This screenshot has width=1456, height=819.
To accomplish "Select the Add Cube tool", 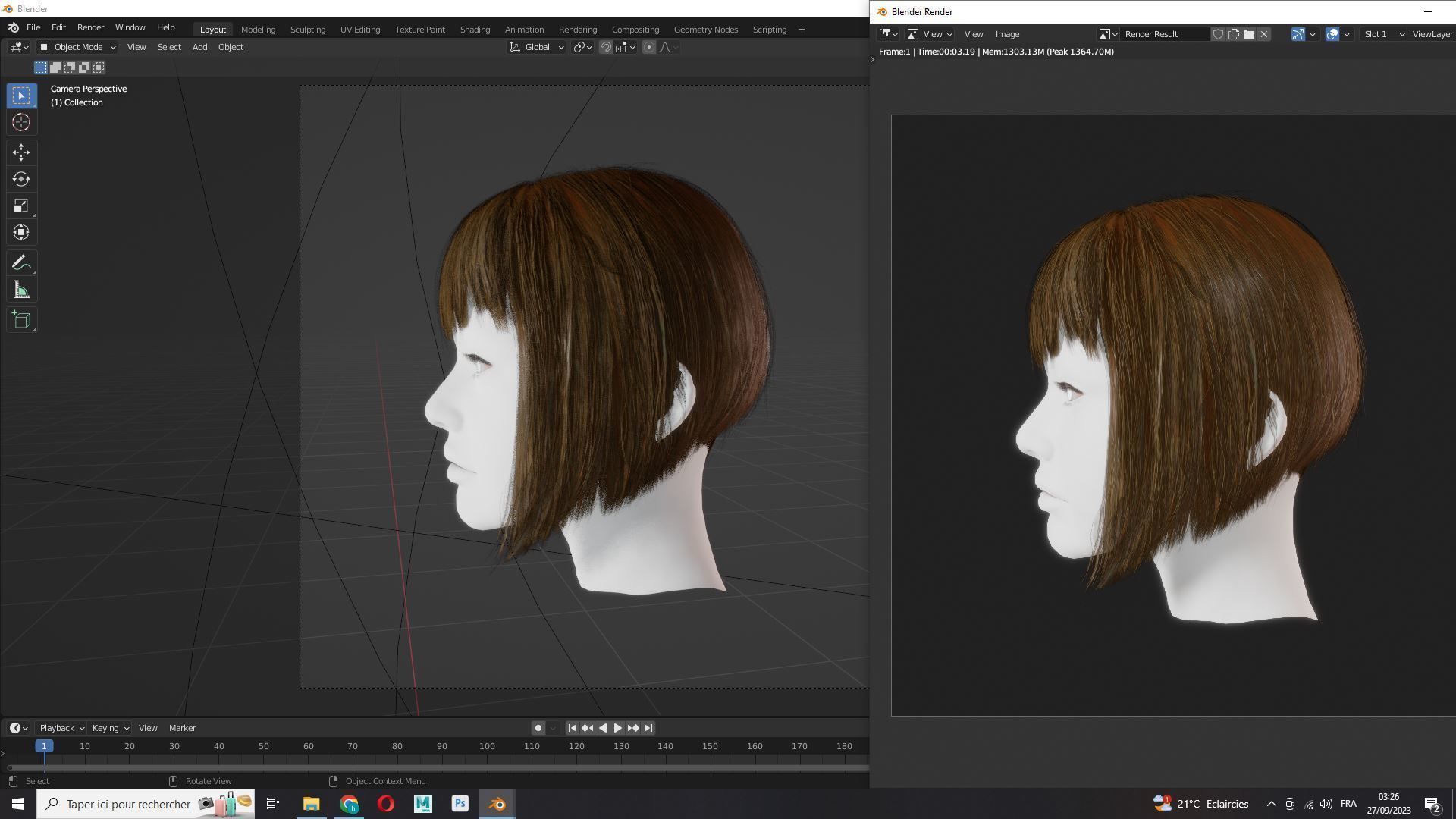I will pos(21,320).
